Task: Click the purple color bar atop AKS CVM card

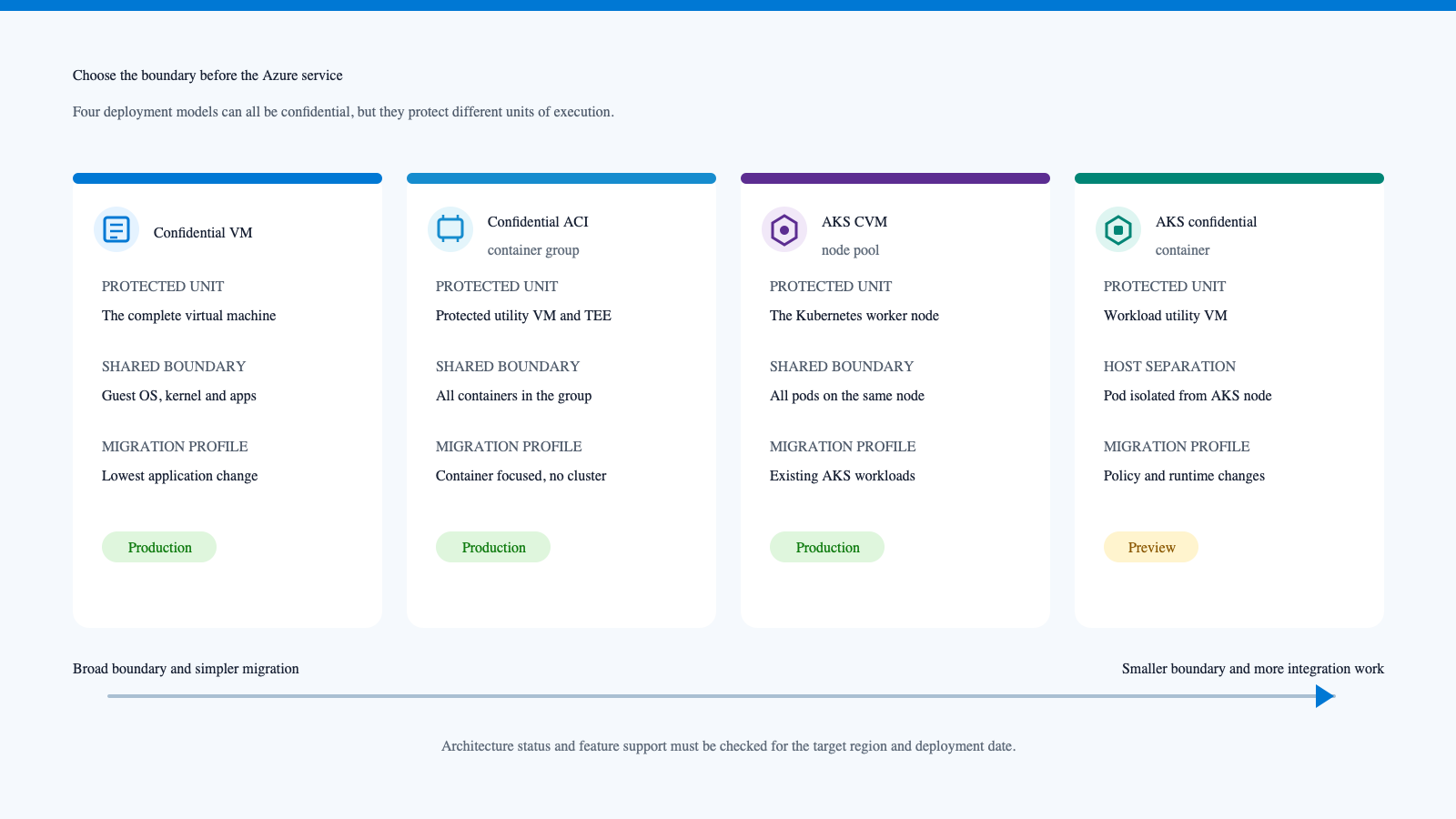Action: point(895,178)
